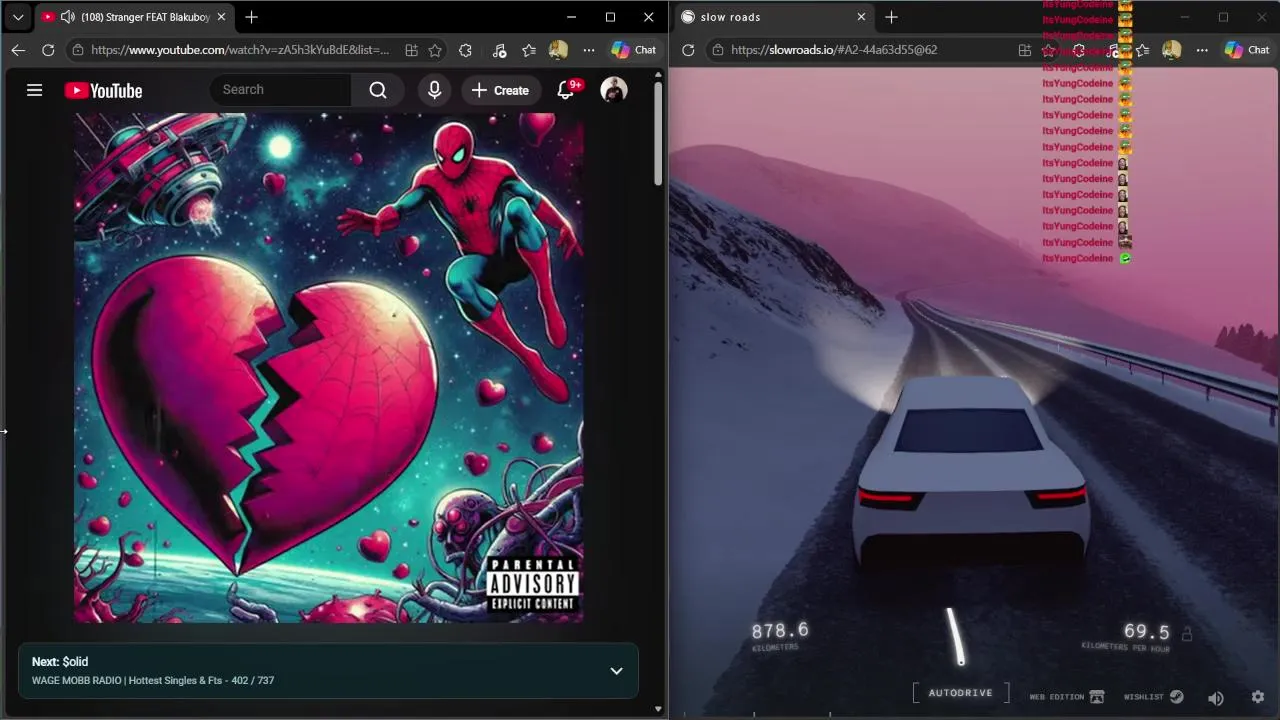This screenshot has width=1280, height=720.
Task: Open Settings and more in slow roads window
Action: click(x=1202, y=50)
